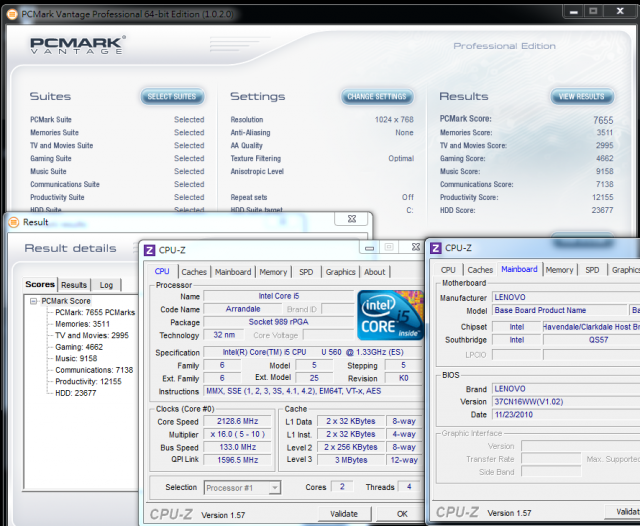Viewport: 640px width, 526px height.
Task: Click the Core Speed 2128.6 MHz field
Action: click(x=238, y=421)
